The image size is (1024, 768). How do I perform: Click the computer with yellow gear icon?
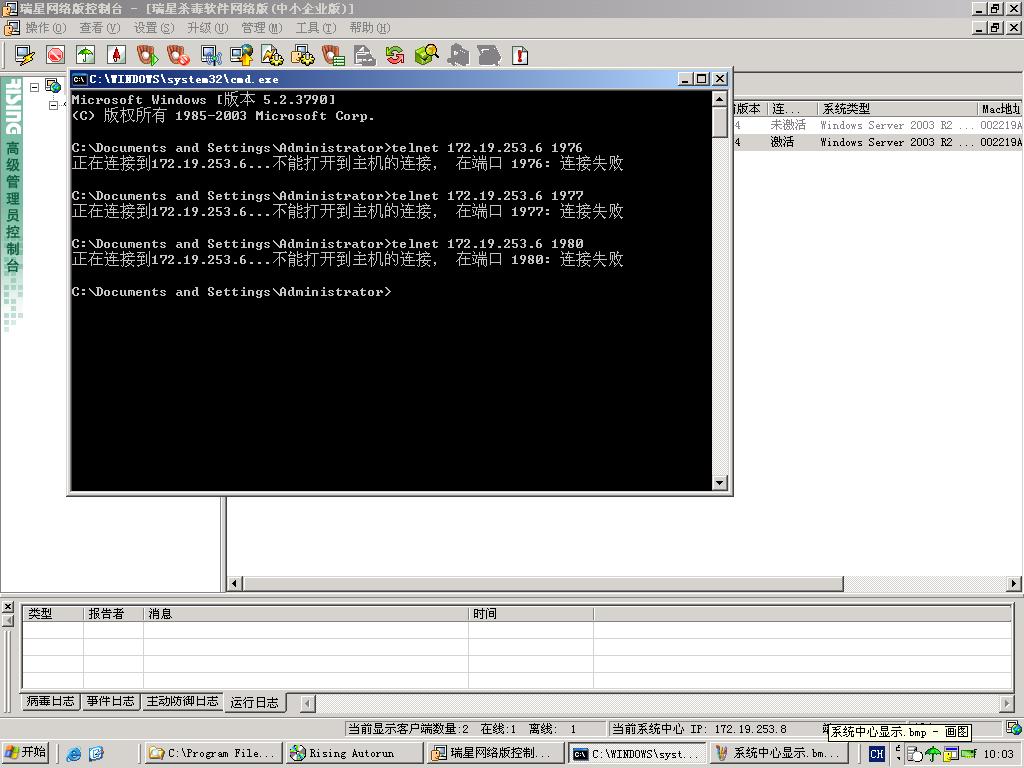coord(302,55)
